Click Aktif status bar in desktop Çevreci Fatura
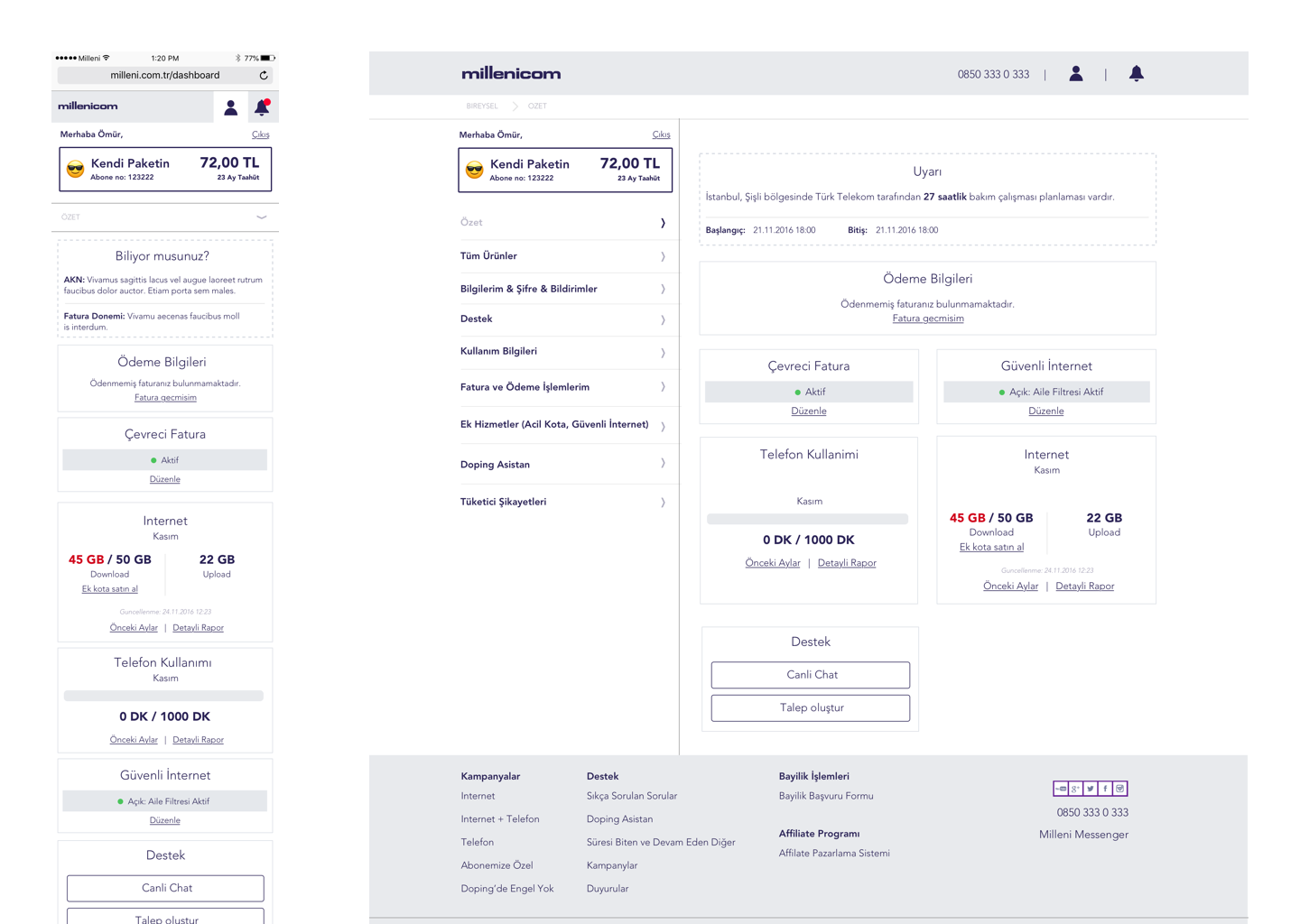The height and width of the screenshot is (924, 1300). click(x=809, y=392)
